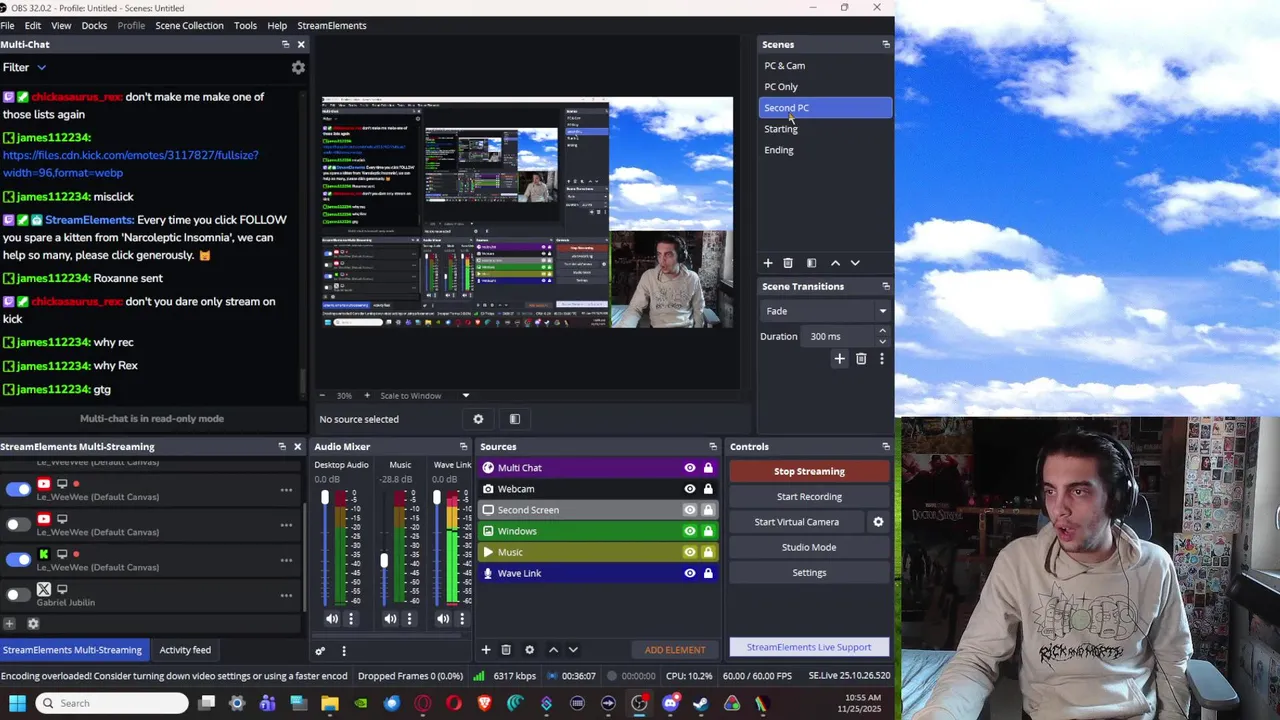Open three-dot menu beside audio gears icon
1280x720 pixels.
click(x=344, y=651)
